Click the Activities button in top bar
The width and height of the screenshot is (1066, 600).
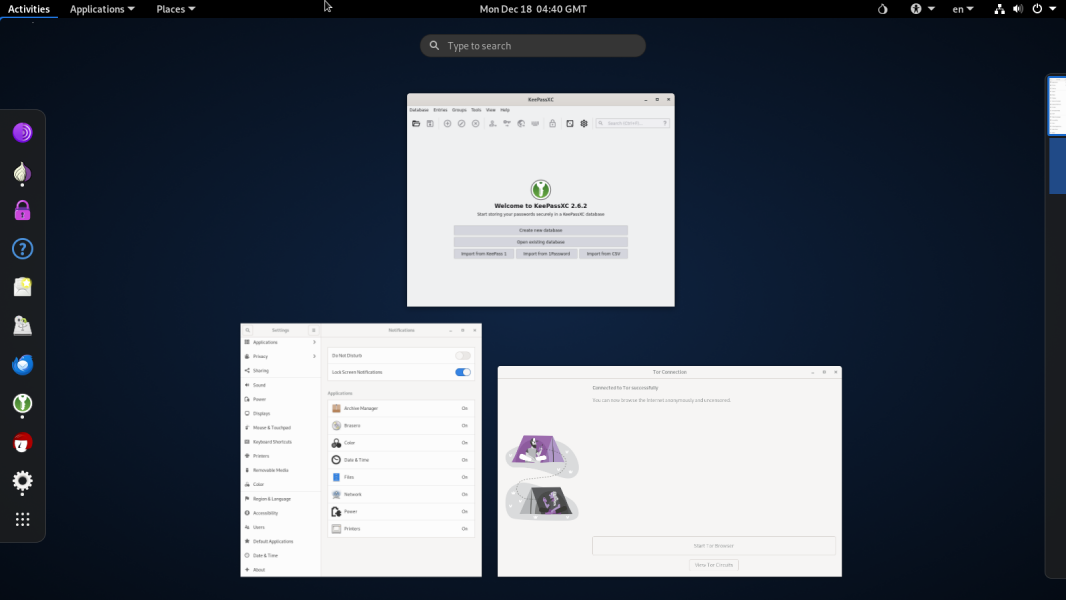(29, 9)
